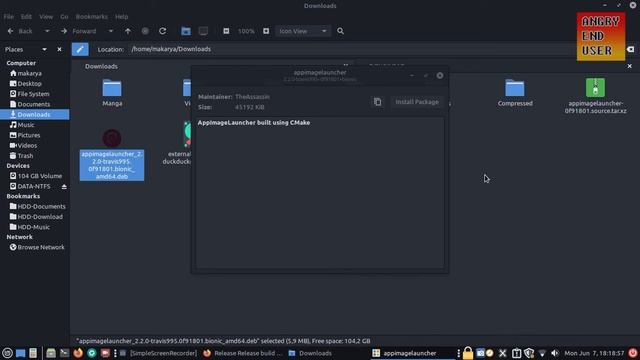The width and height of the screenshot is (640, 360).
Task: Open the home folder toolbar icon
Action: pyautogui.click(x=186, y=31)
